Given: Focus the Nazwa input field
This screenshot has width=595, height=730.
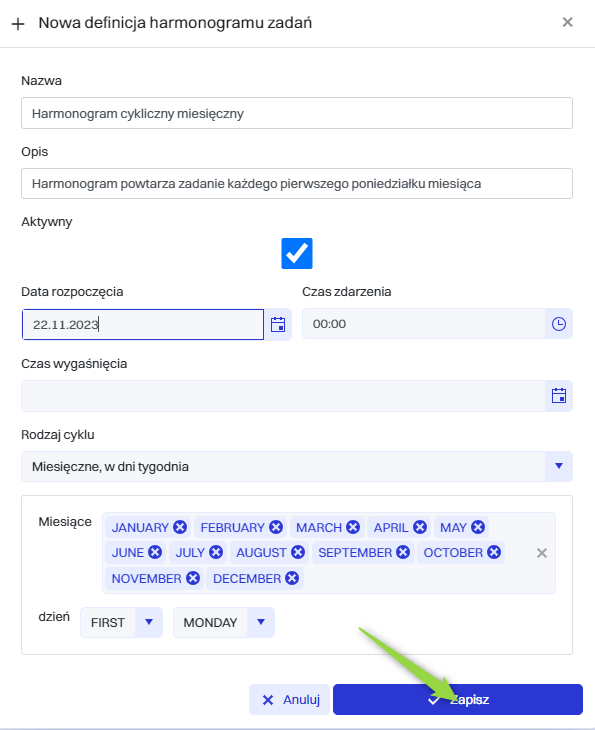Looking at the screenshot, I should pyautogui.click(x=297, y=113).
